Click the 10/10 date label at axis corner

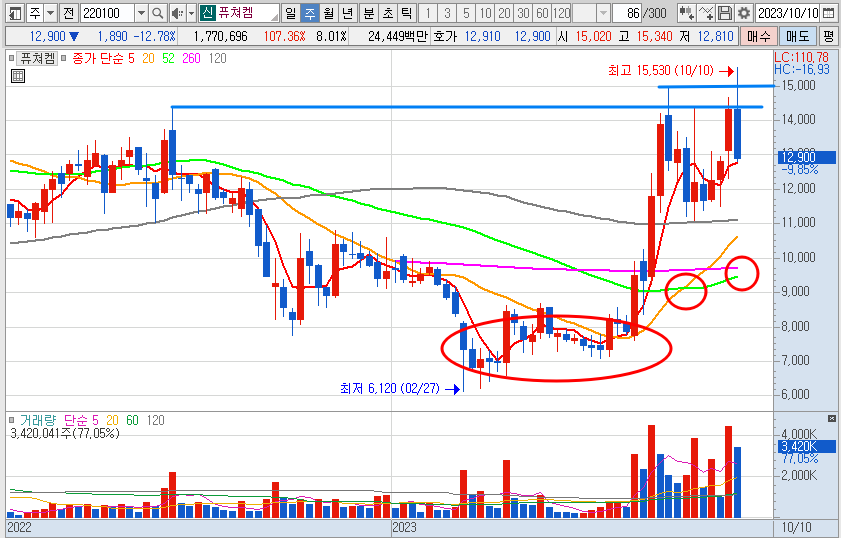pos(796,527)
